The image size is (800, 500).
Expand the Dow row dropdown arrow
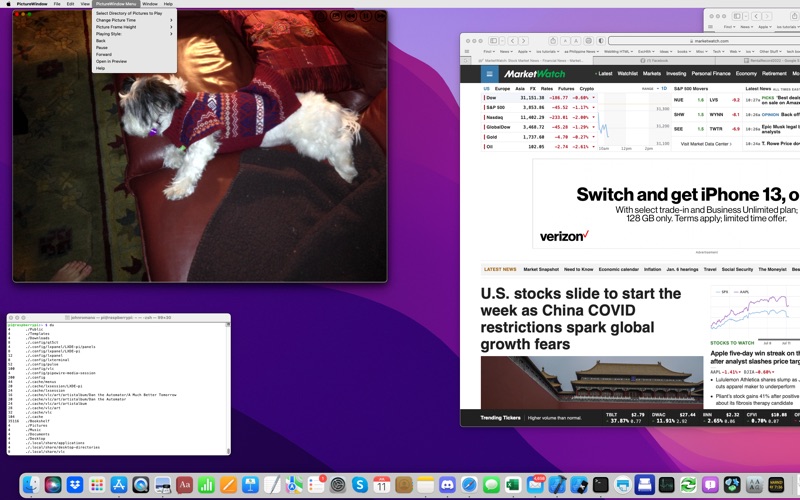tap(593, 97)
